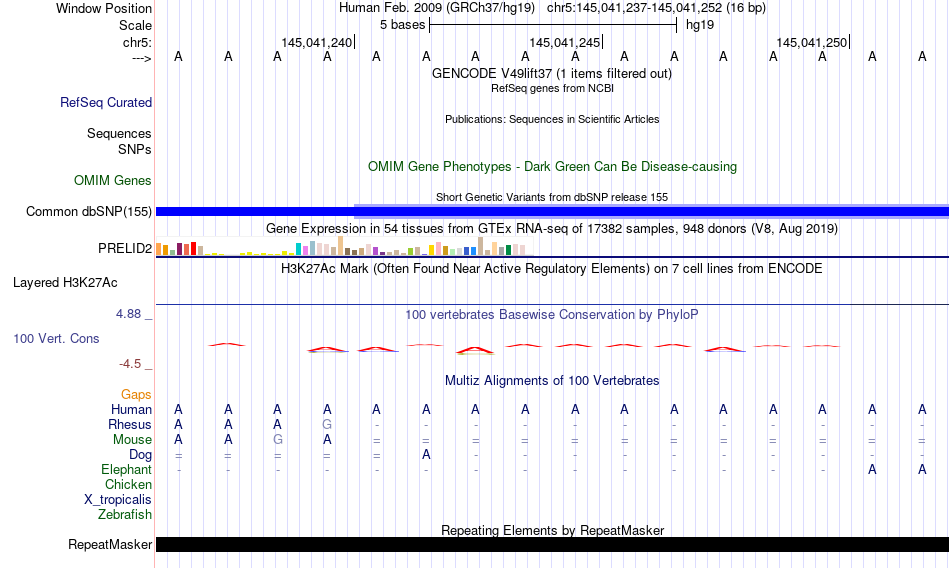Click the Gene Expression in 54 tissues title

point(552,229)
